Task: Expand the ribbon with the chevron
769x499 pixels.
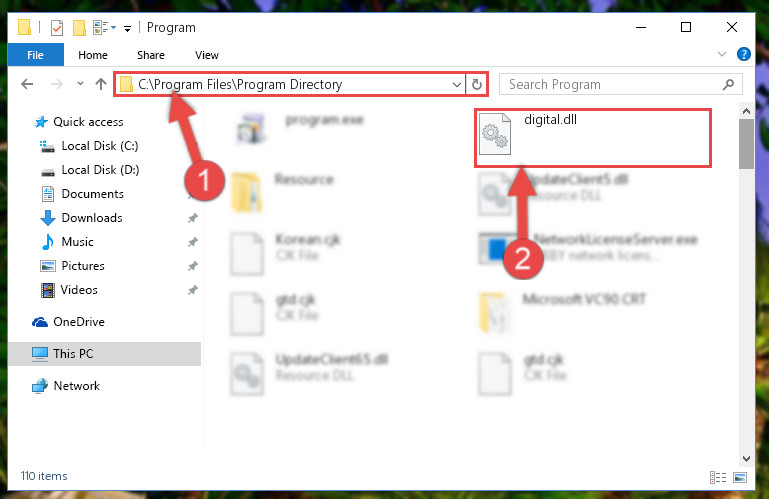Action: click(x=721, y=54)
